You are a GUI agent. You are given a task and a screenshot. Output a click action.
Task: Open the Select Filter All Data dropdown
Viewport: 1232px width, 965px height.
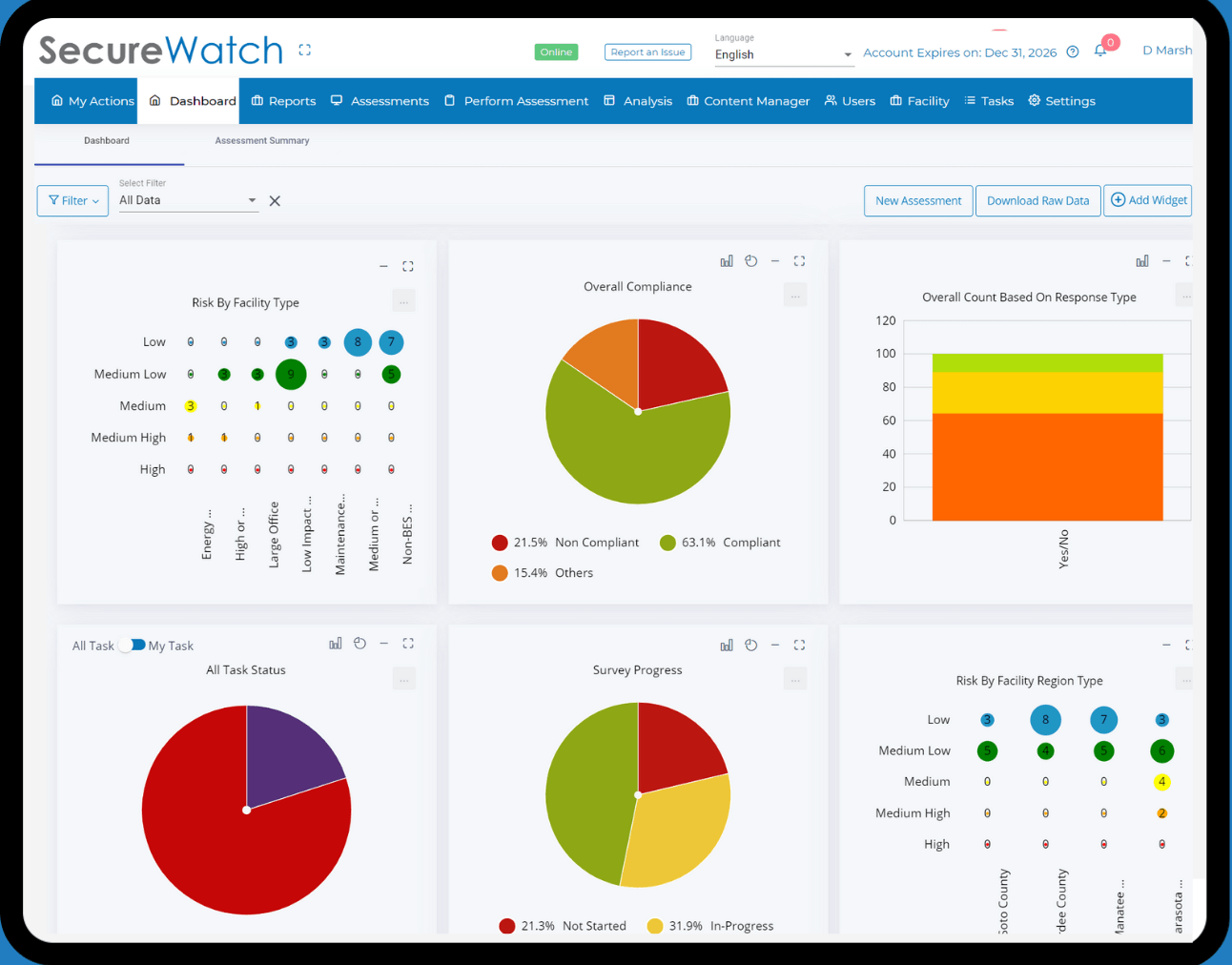188,200
